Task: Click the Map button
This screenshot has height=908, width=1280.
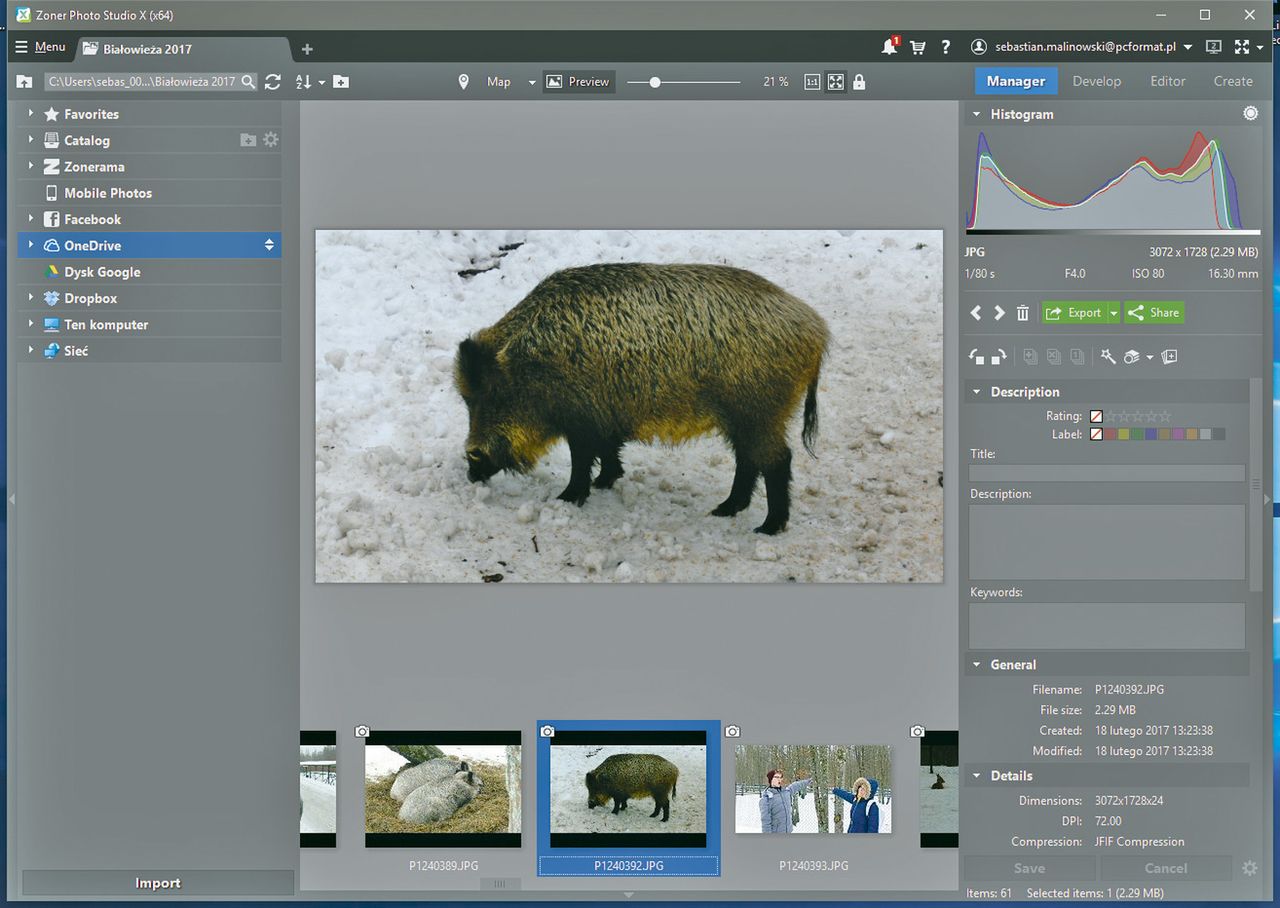Action: coord(499,82)
